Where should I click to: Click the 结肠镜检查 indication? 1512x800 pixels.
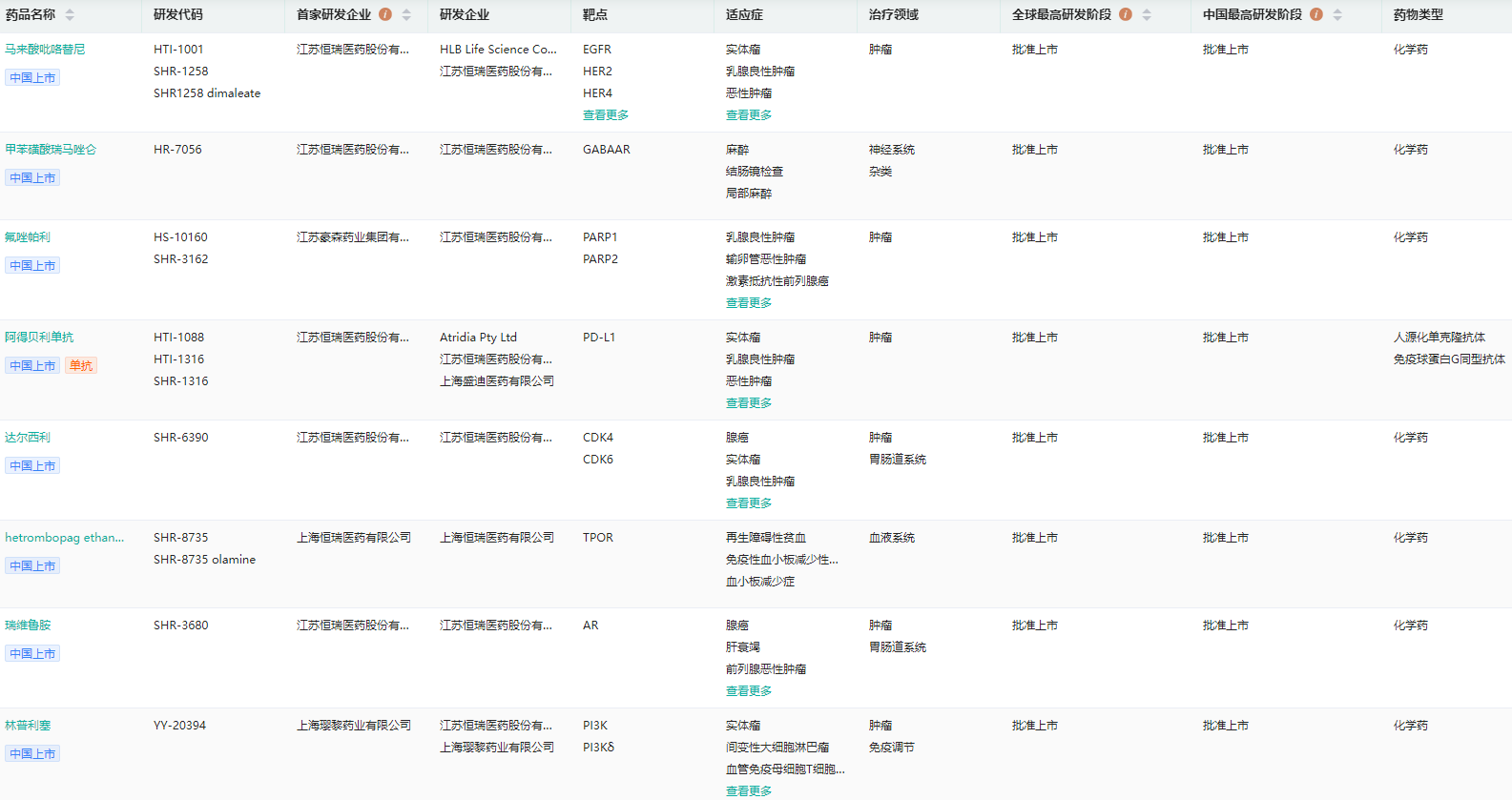click(x=755, y=172)
